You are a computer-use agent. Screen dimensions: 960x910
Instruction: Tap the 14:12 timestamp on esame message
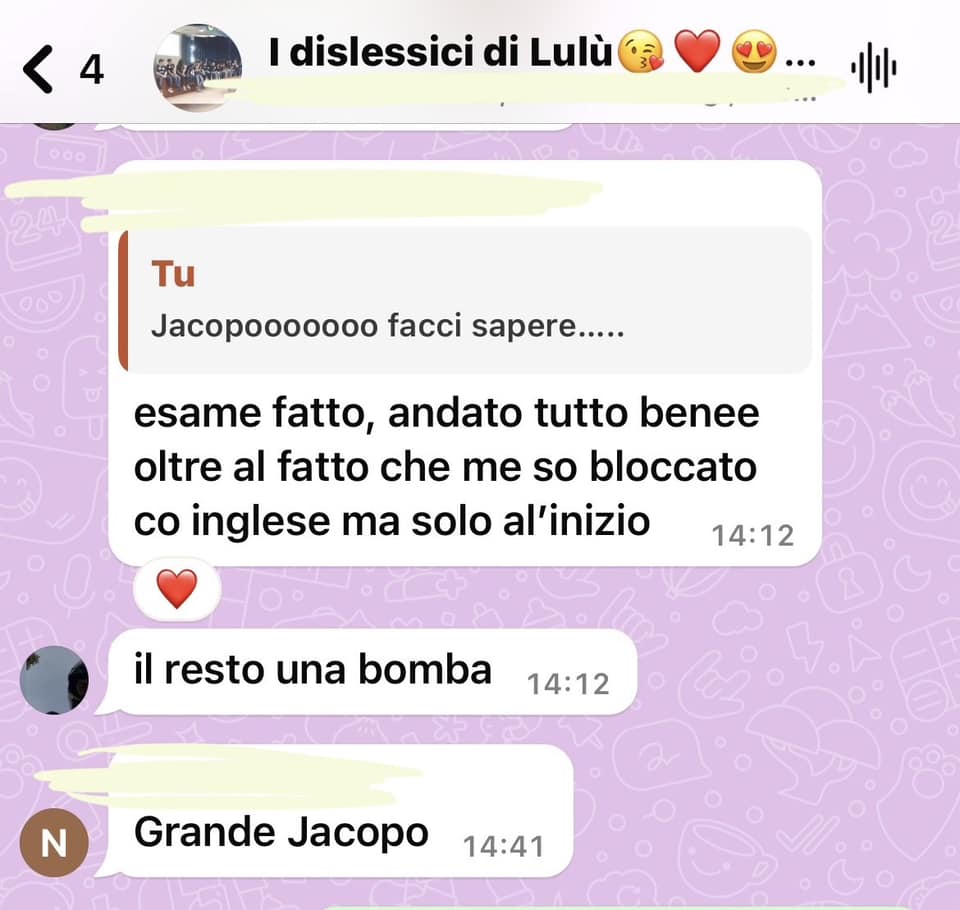tap(753, 535)
